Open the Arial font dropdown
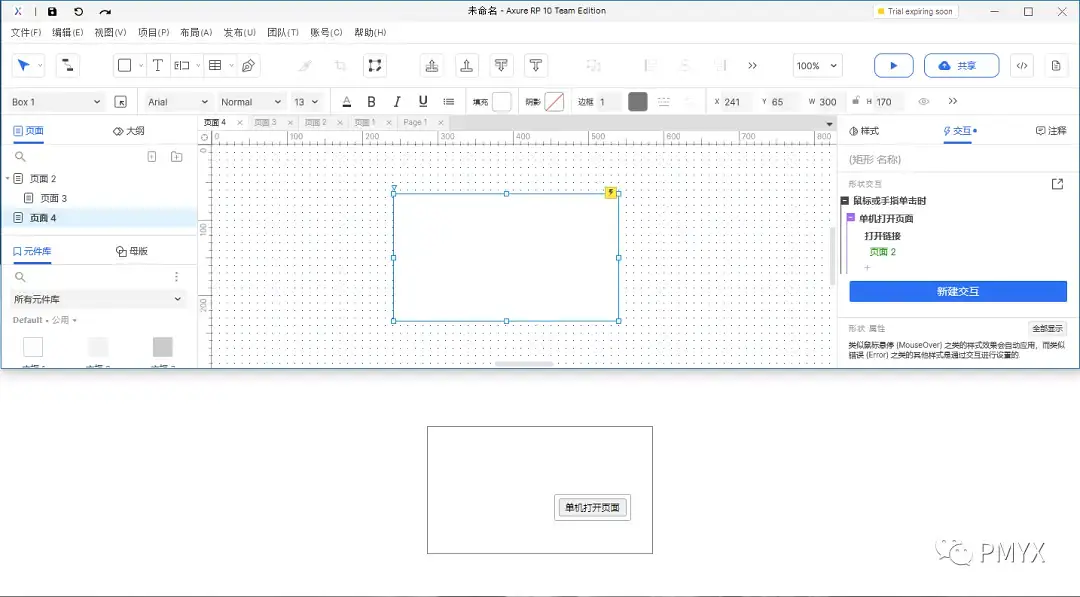The image size is (1080, 597). click(177, 102)
